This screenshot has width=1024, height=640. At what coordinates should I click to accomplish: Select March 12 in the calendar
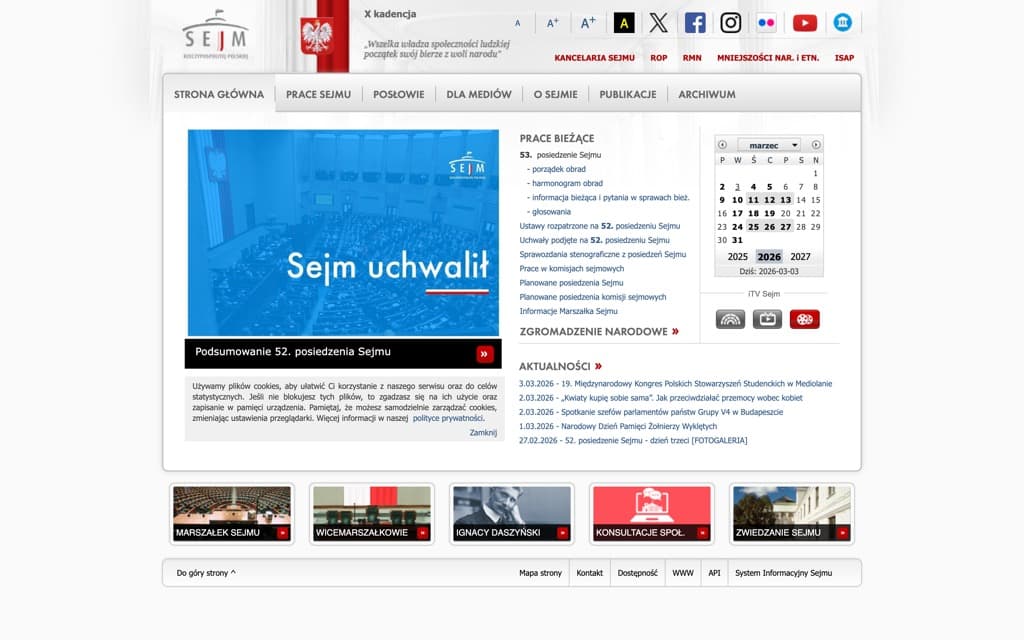point(771,200)
